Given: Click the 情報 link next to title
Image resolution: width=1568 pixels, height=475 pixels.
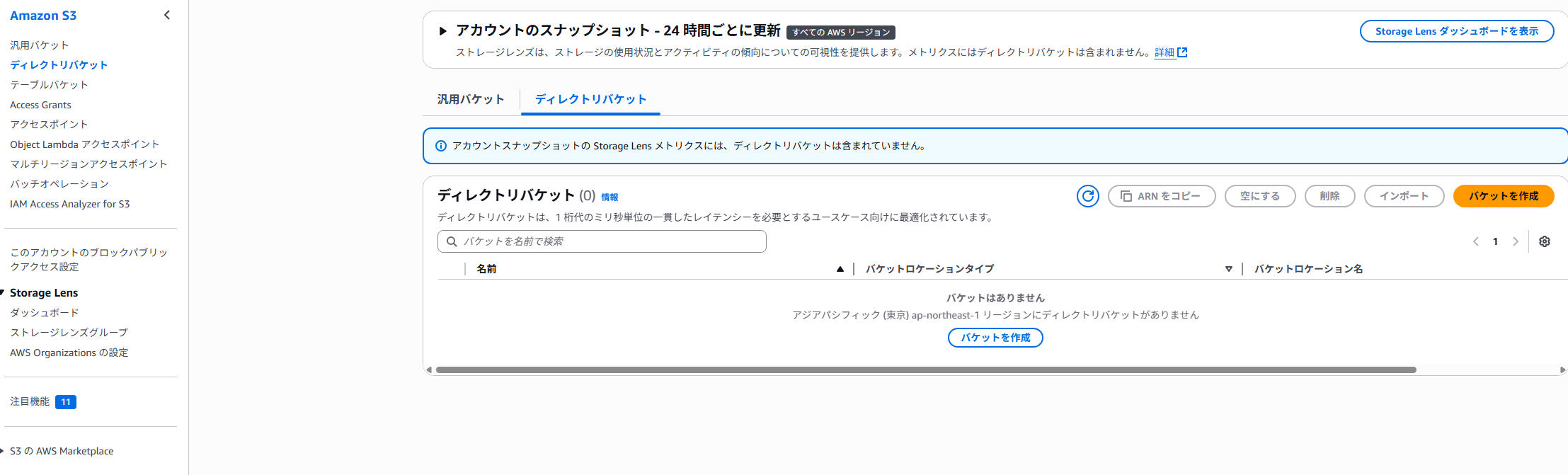Looking at the screenshot, I should [x=610, y=198].
